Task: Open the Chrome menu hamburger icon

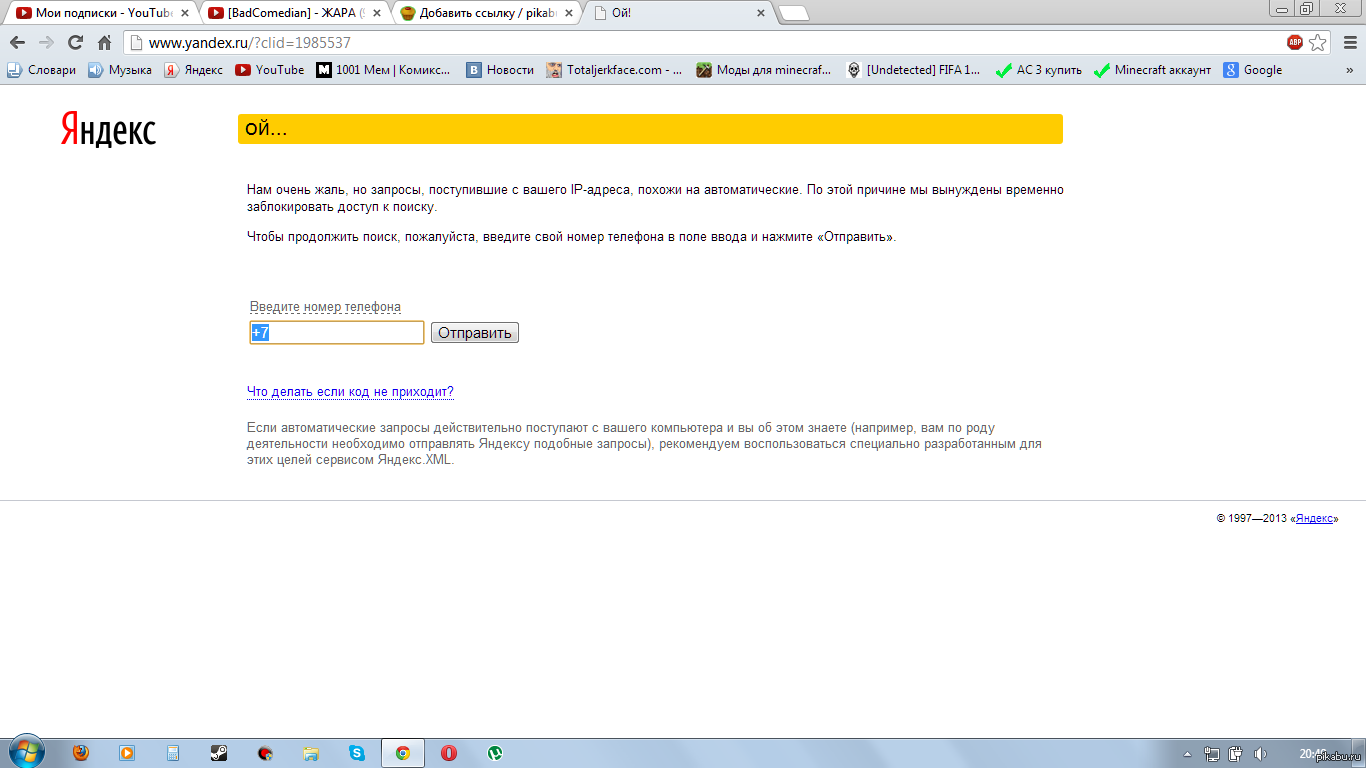Action: click(x=1350, y=43)
